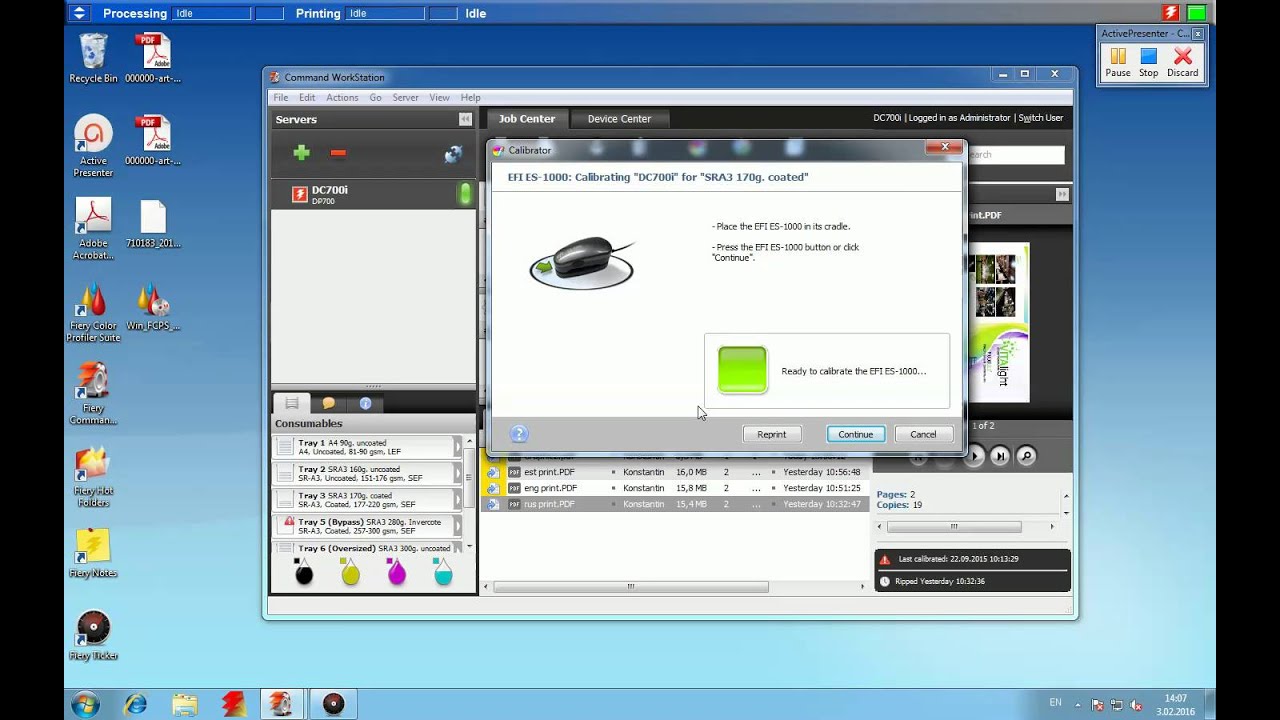Click the Switch User link
The height and width of the screenshot is (720, 1280).
click(x=1041, y=118)
